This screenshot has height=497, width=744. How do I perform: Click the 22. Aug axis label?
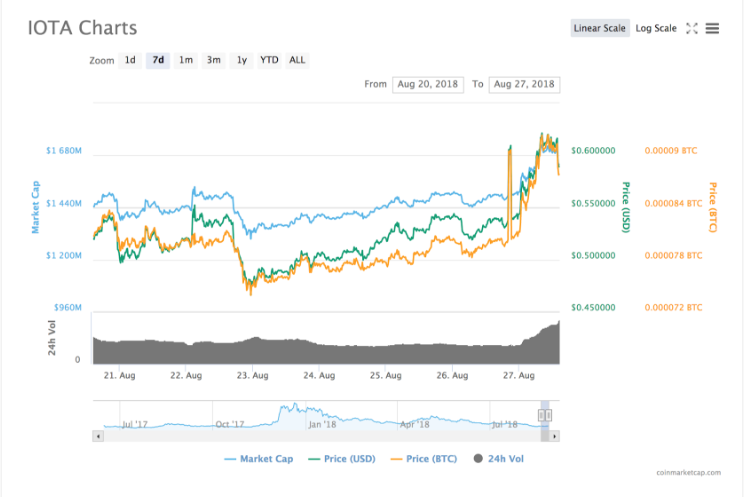(x=186, y=375)
